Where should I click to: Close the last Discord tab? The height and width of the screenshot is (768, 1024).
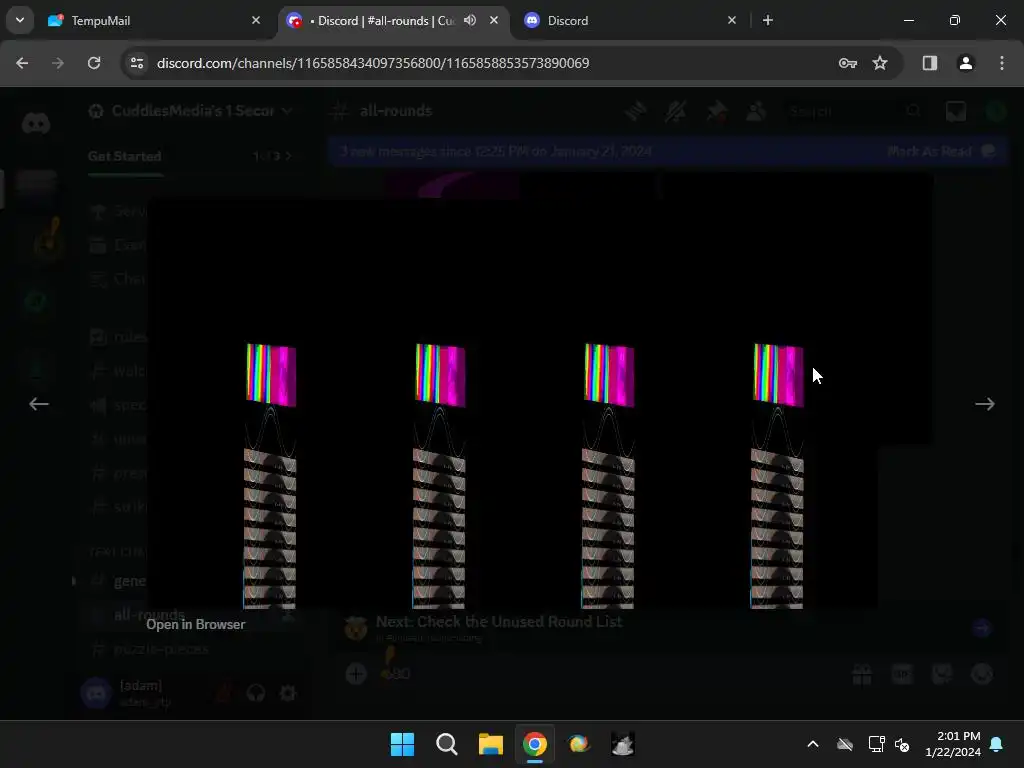tap(732, 20)
